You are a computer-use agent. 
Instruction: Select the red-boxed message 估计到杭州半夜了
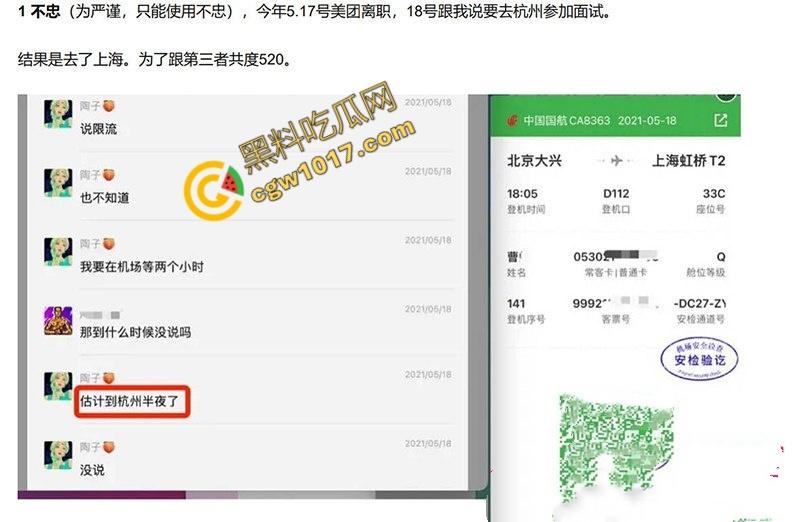coord(132,404)
